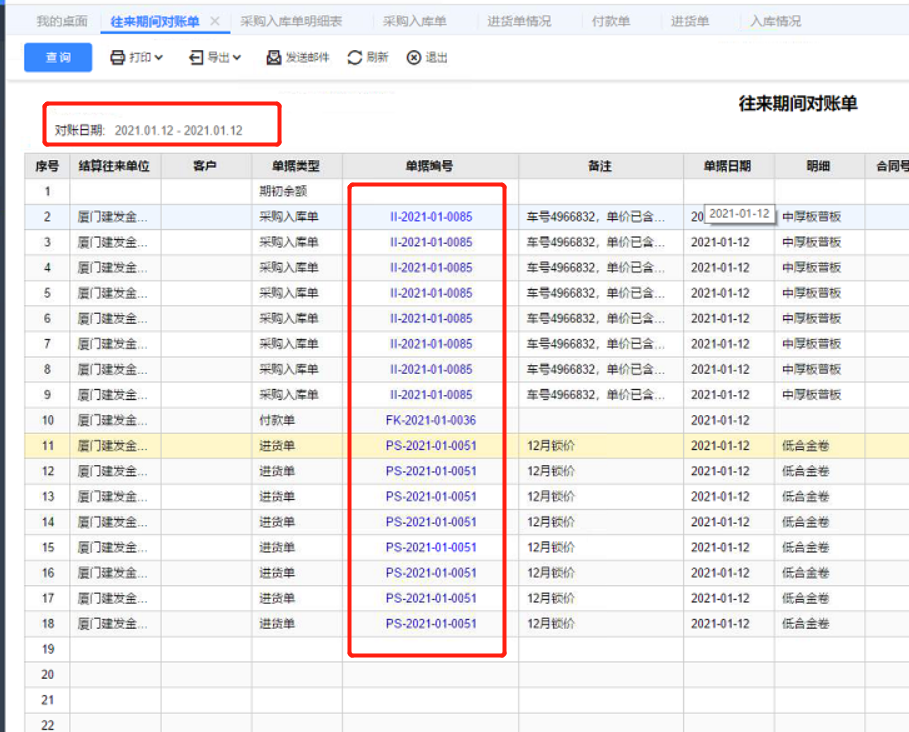Click the printer icon beside 打印
This screenshot has width=909, height=732.
[118, 57]
